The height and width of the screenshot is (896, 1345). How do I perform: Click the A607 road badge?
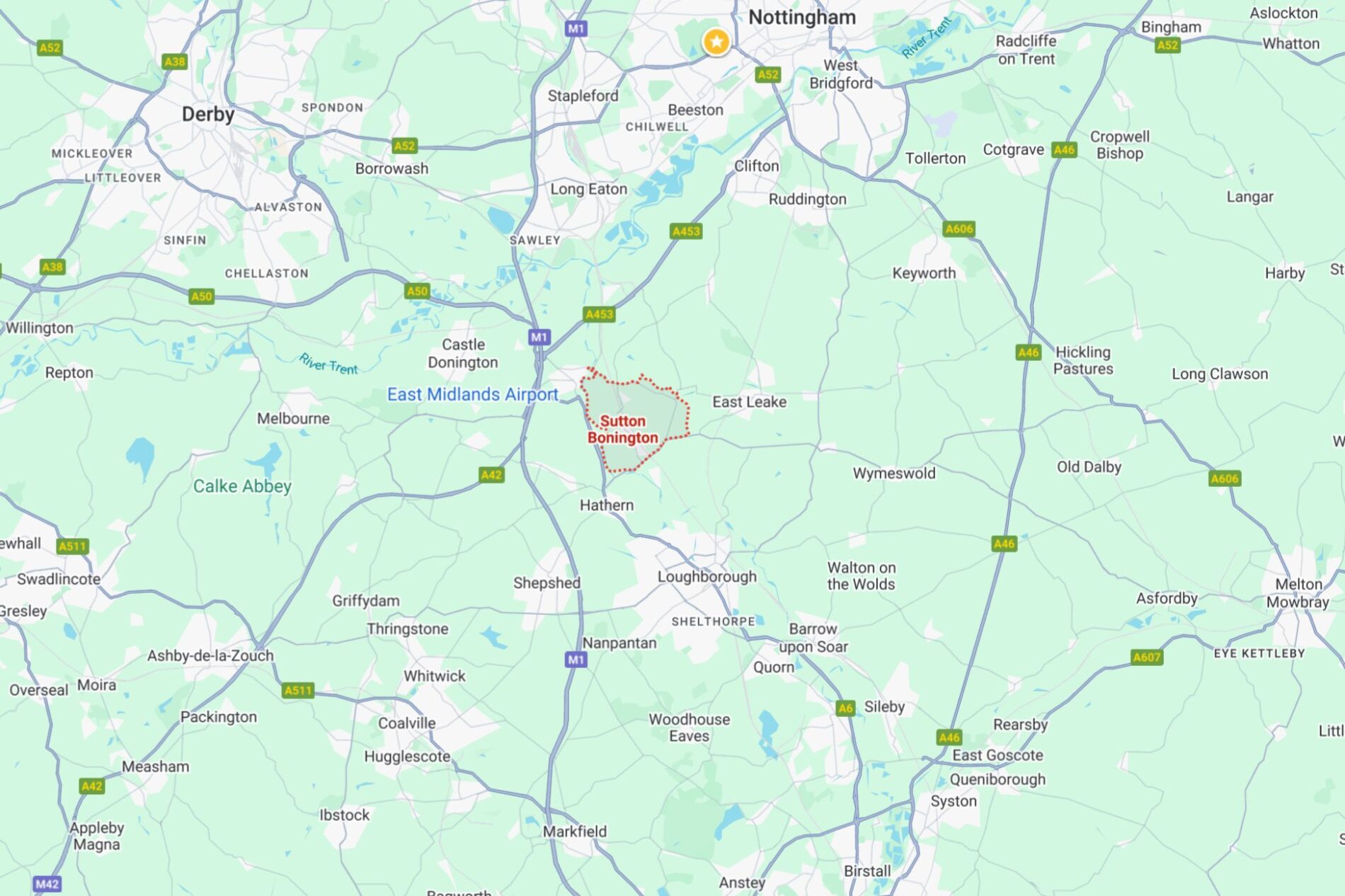(x=1147, y=657)
